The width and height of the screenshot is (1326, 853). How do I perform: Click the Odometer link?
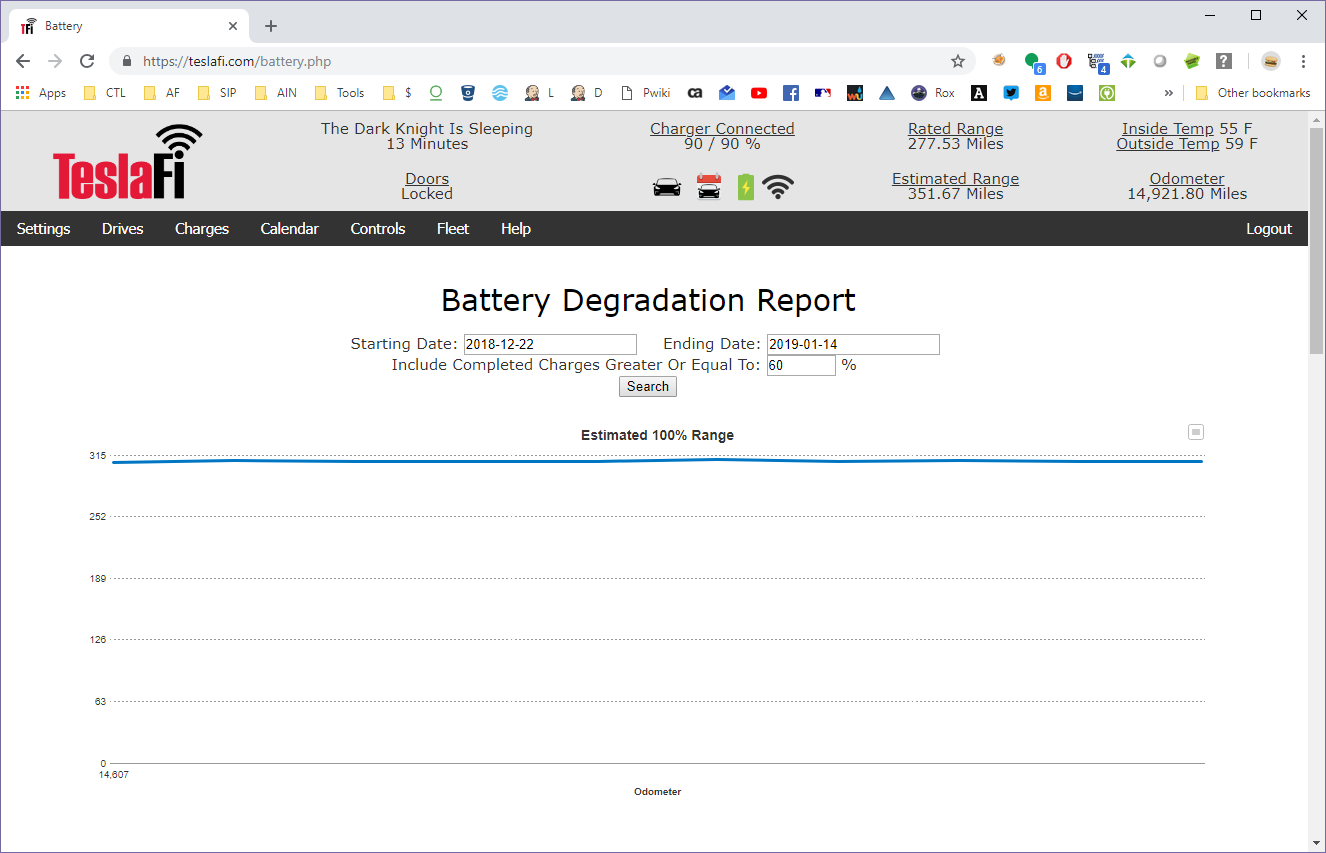pos(1187,179)
